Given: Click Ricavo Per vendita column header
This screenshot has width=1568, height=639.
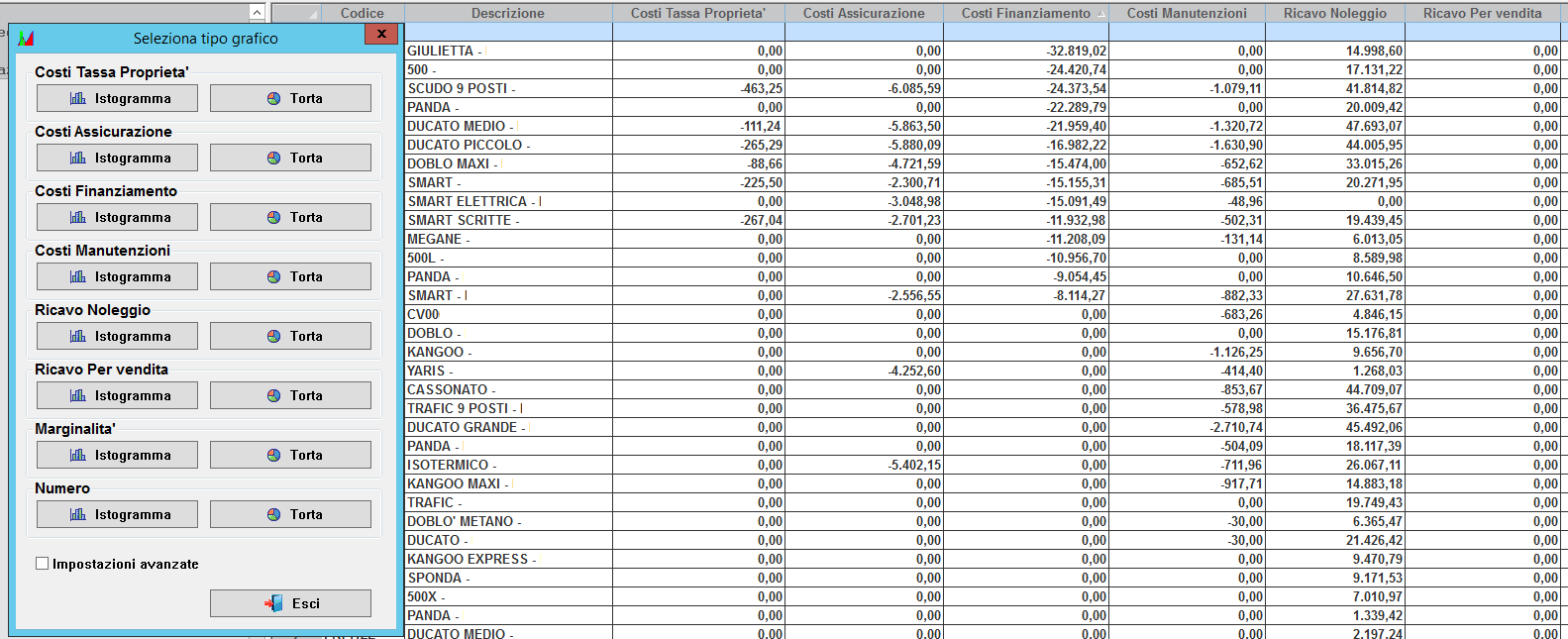Looking at the screenshot, I should (1482, 13).
